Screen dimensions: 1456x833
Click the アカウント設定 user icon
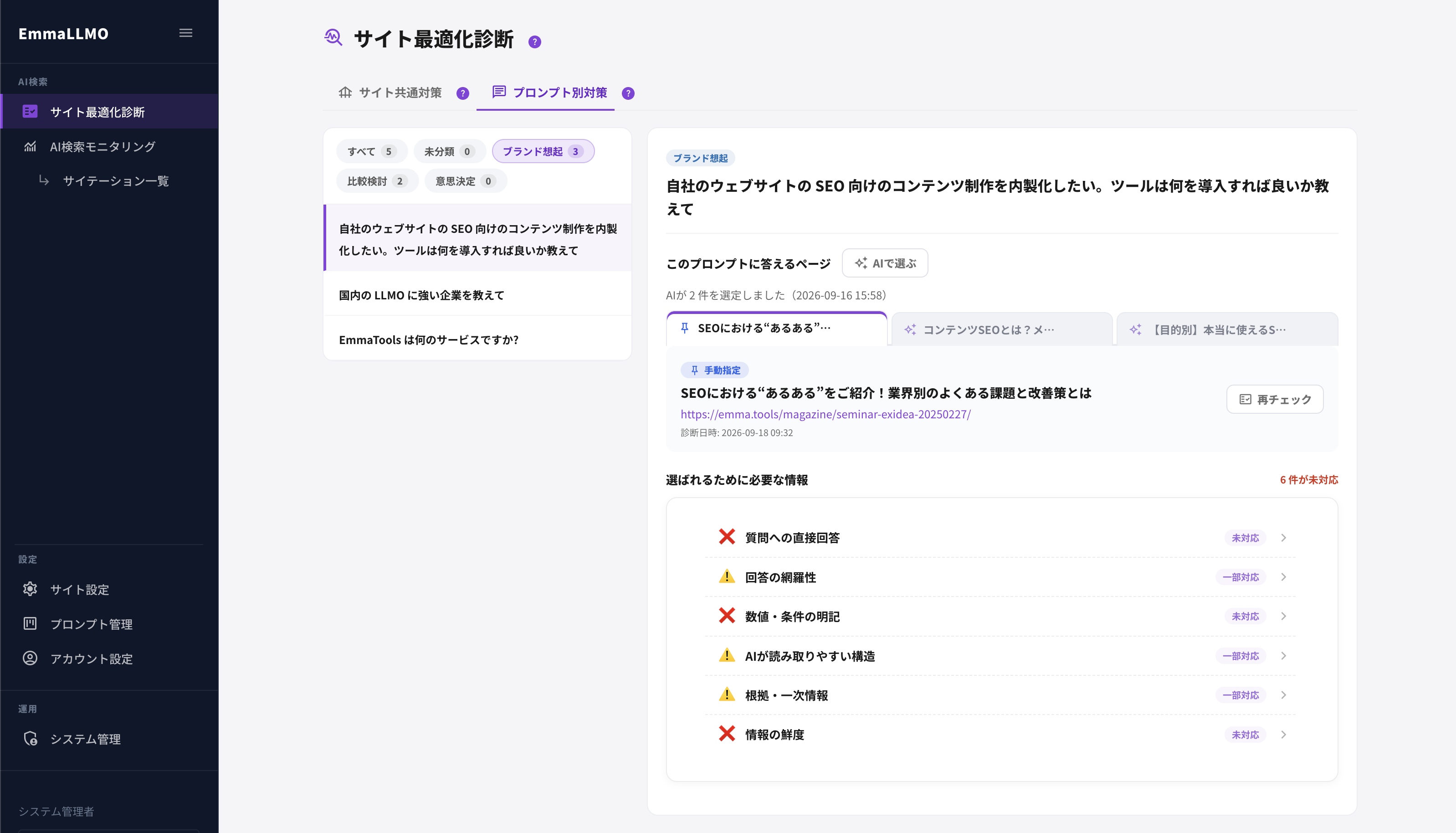pos(31,658)
